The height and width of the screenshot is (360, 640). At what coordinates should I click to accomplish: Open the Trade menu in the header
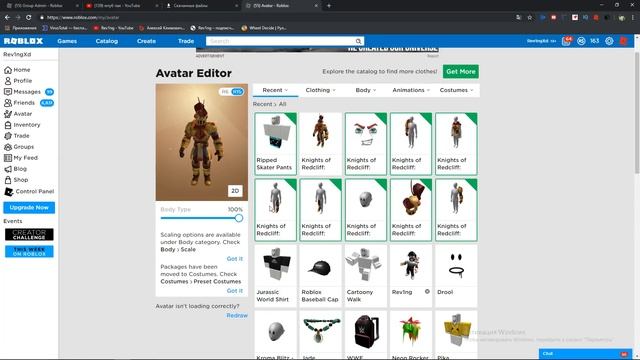186,41
